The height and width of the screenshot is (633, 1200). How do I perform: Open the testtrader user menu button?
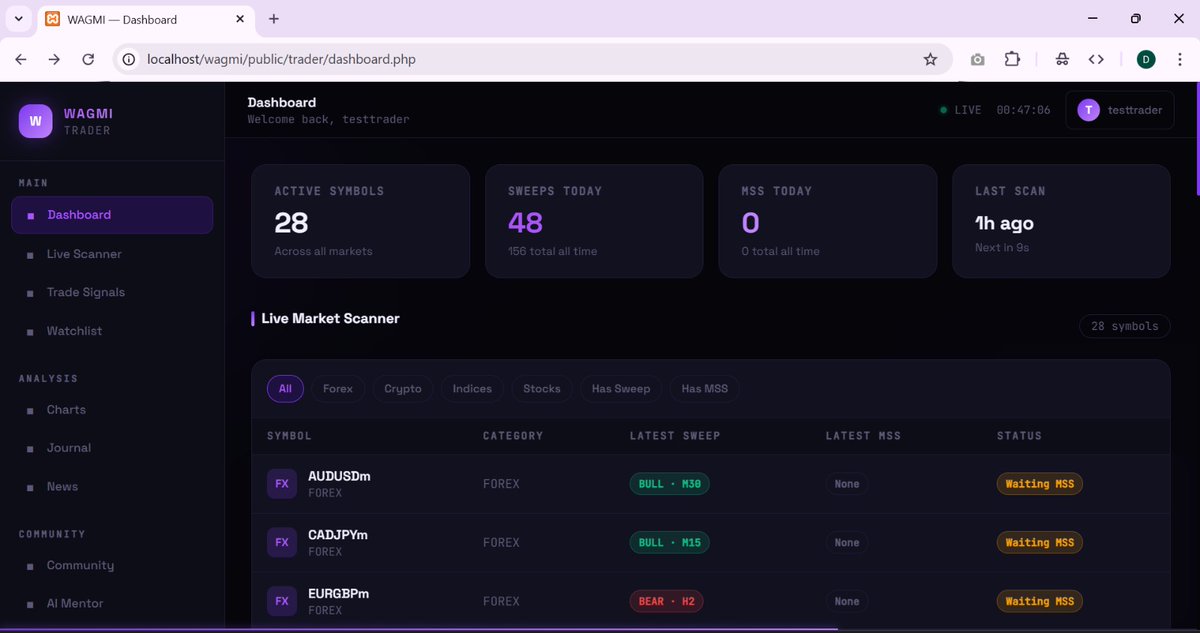(1118, 110)
